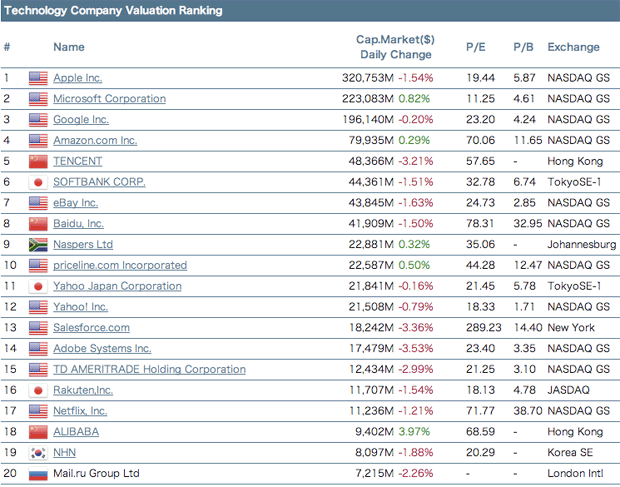Click the US flag beside Amazon.com Inc.
The width and height of the screenshot is (620, 487).
coord(38,141)
